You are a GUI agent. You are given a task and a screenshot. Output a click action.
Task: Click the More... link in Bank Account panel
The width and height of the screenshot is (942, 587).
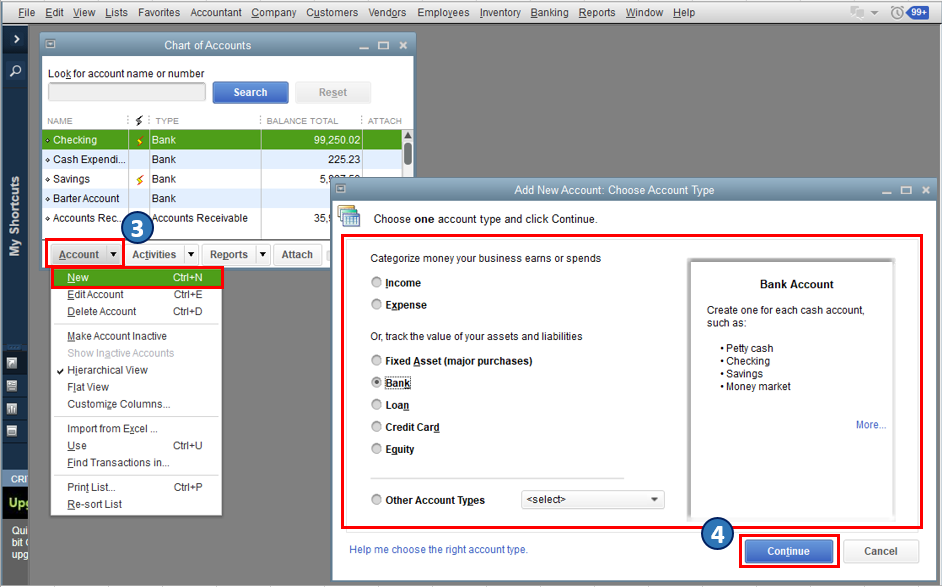(871, 425)
